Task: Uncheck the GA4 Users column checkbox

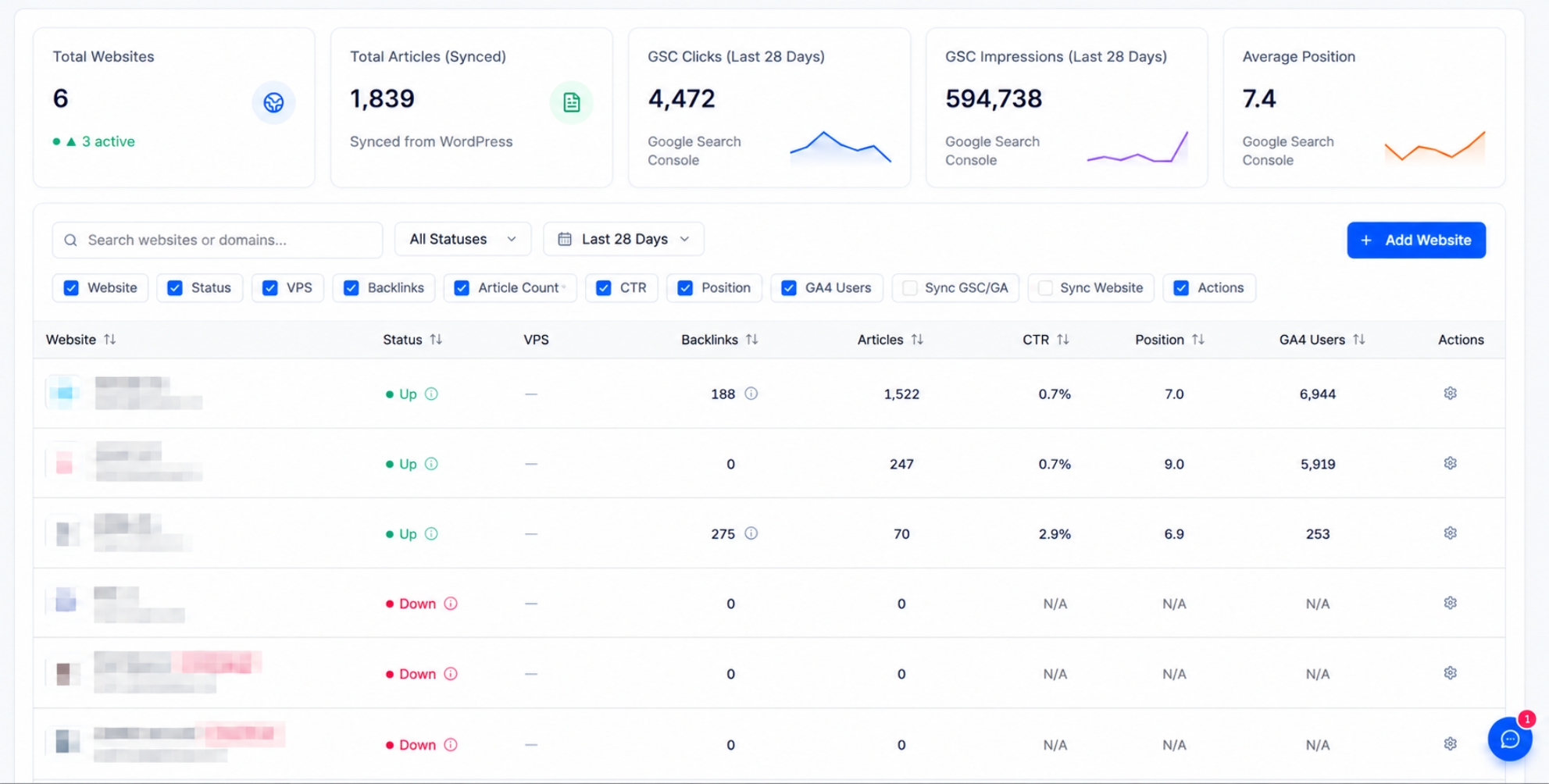Action: pyautogui.click(x=789, y=288)
